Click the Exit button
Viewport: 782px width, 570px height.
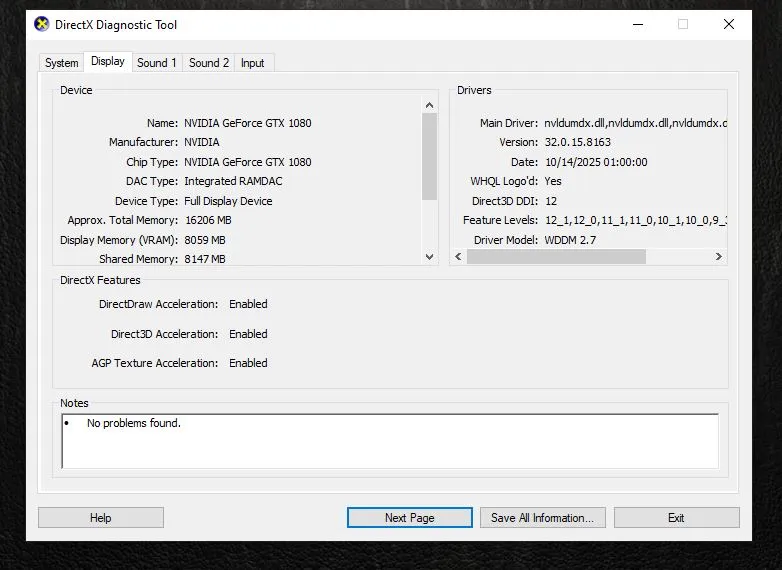[676, 518]
